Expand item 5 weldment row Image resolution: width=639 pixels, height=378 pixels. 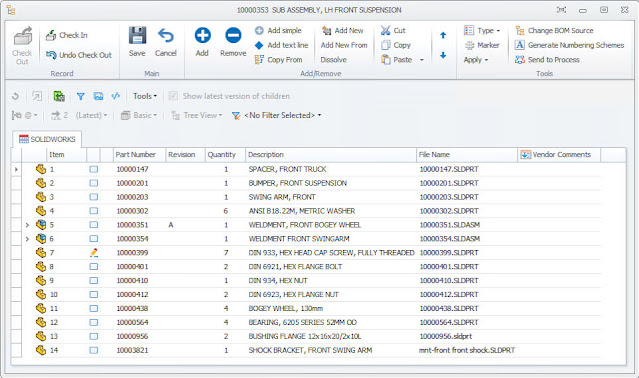[x=27, y=225]
